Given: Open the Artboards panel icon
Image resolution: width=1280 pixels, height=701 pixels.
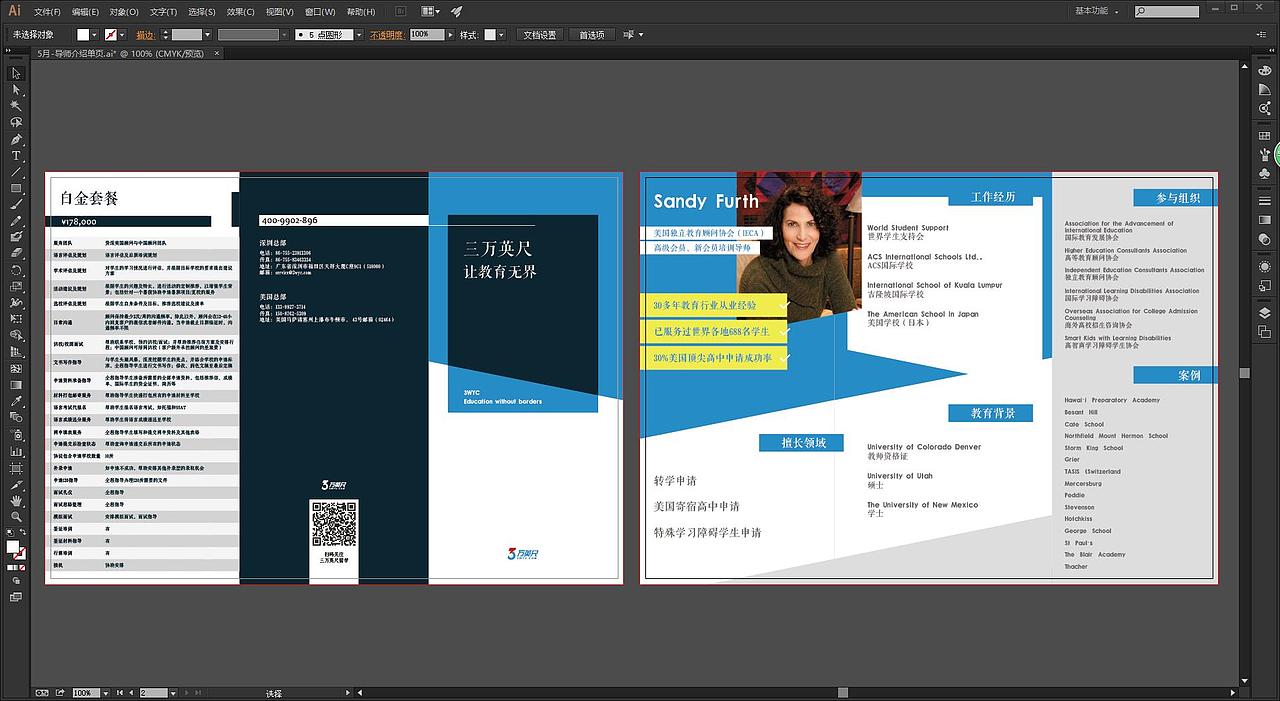Looking at the screenshot, I should pyautogui.click(x=1264, y=331).
